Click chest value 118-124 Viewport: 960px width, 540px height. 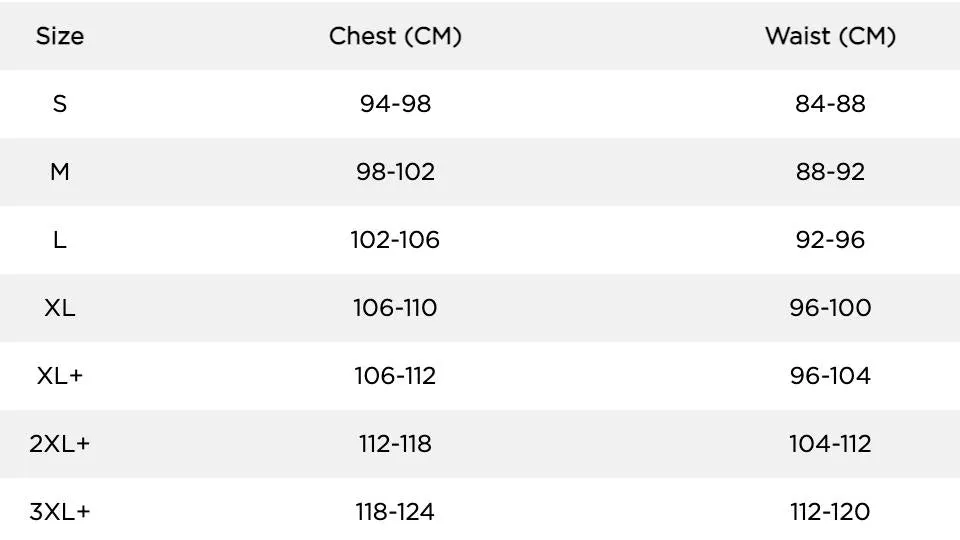(395, 512)
